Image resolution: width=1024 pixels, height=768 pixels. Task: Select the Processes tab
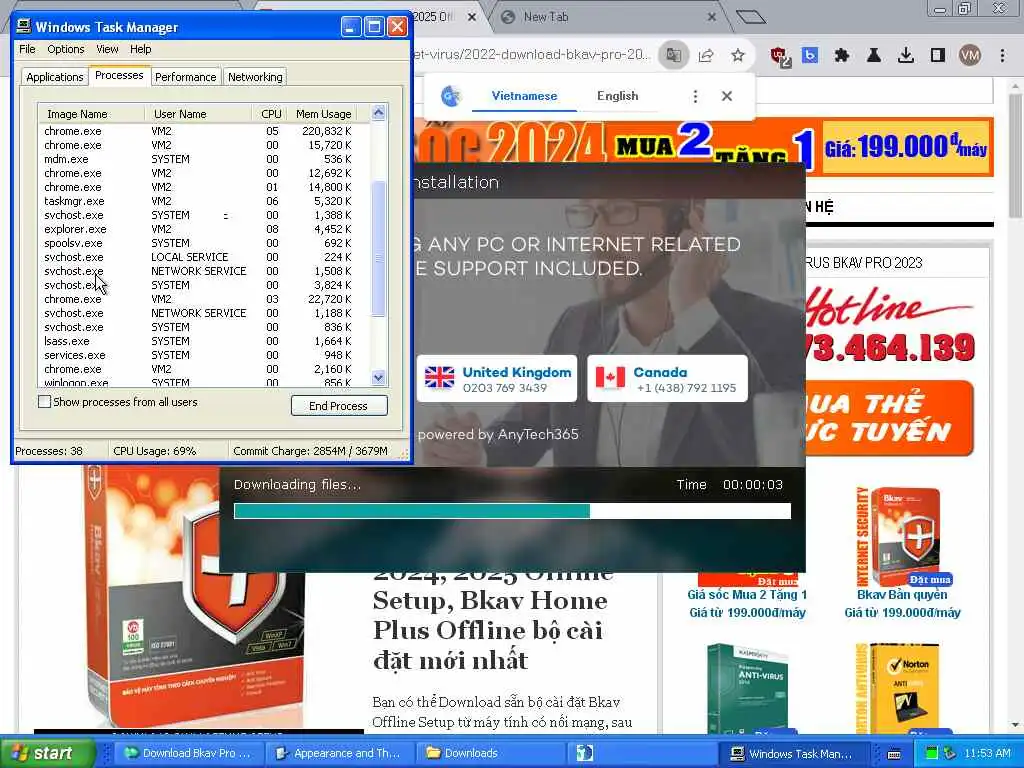(x=119, y=75)
